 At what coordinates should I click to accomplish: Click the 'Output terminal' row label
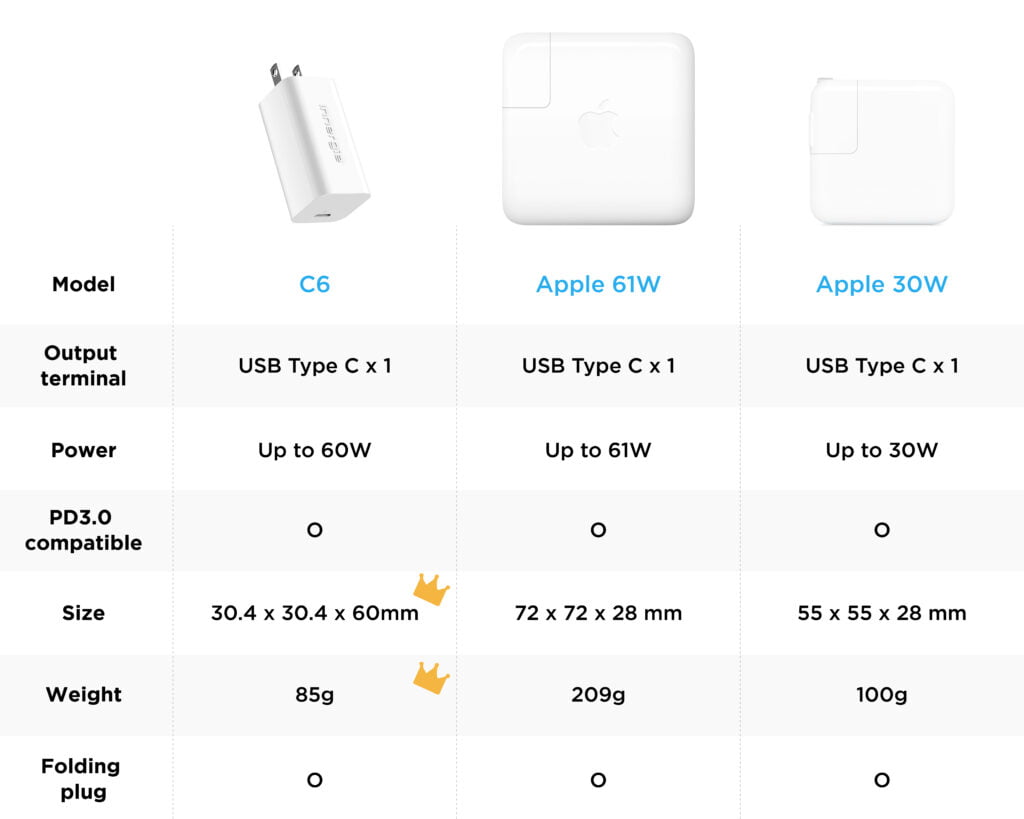pyautogui.click(x=84, y=366)
